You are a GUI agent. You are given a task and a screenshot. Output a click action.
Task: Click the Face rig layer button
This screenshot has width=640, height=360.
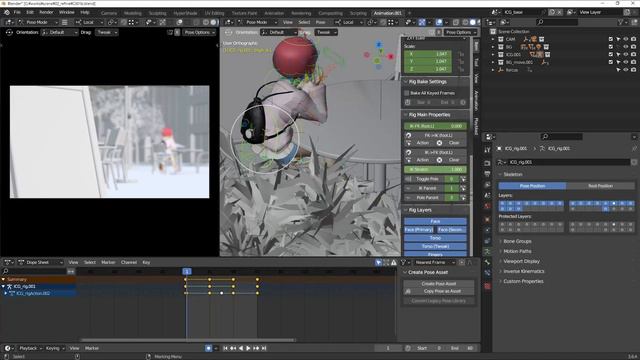coord(436,221)
